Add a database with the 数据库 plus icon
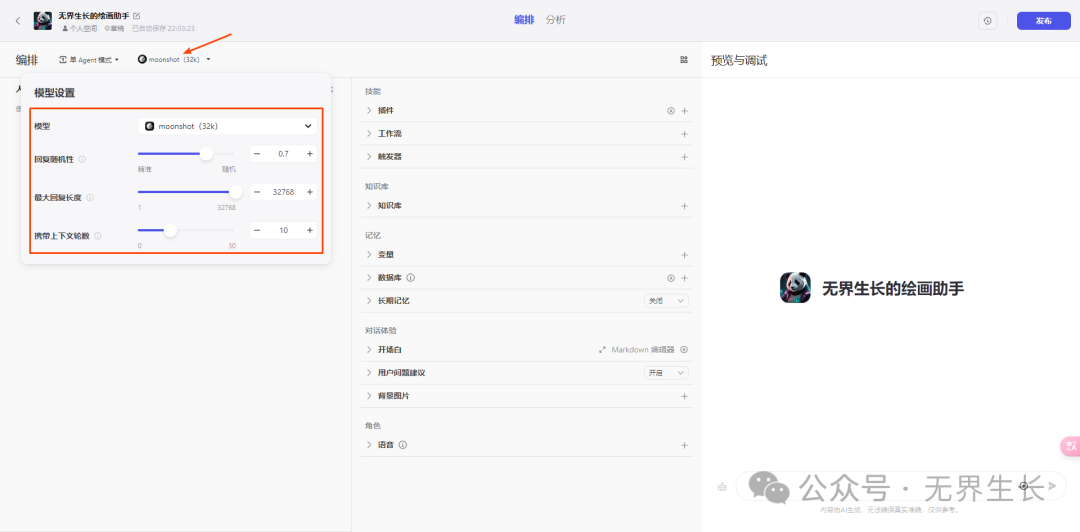The height and width of the screenshot is (532, 1080). (685, 278)
